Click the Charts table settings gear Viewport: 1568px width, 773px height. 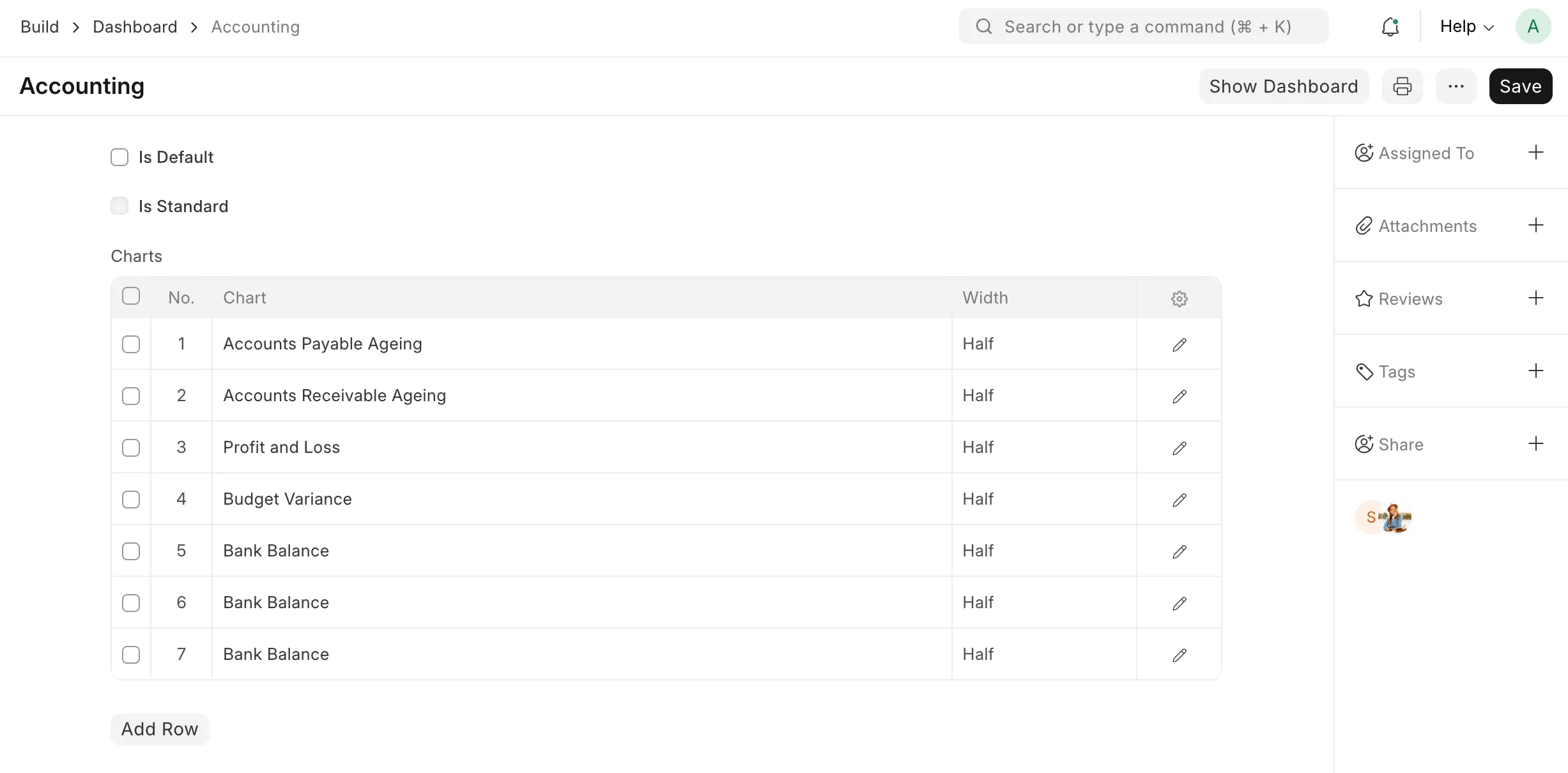[1179, 298]
